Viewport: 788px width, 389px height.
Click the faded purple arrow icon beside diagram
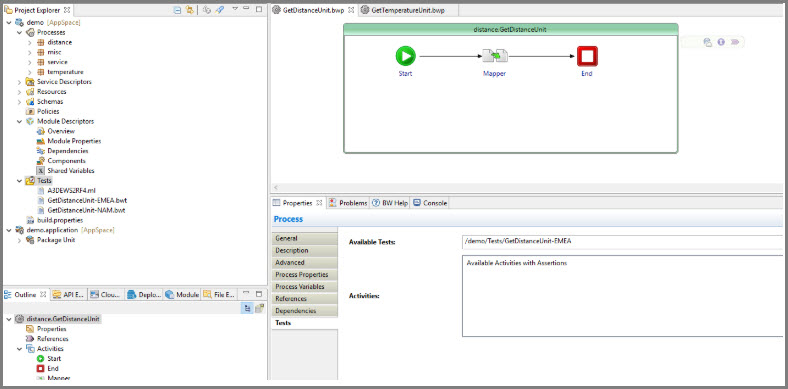[x=735, y=42]
